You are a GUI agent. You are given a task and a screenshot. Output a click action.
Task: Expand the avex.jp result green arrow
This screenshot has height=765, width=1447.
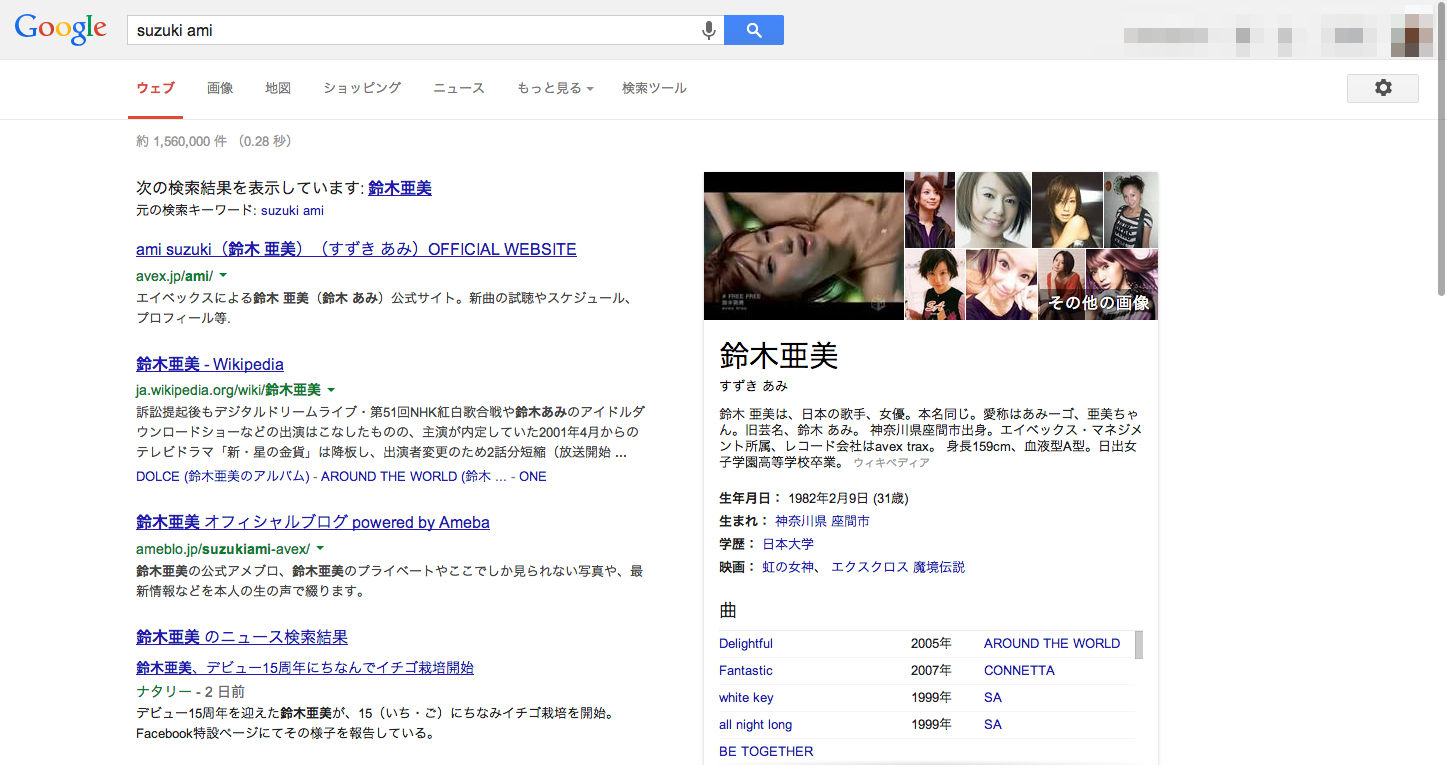[223, 275]
